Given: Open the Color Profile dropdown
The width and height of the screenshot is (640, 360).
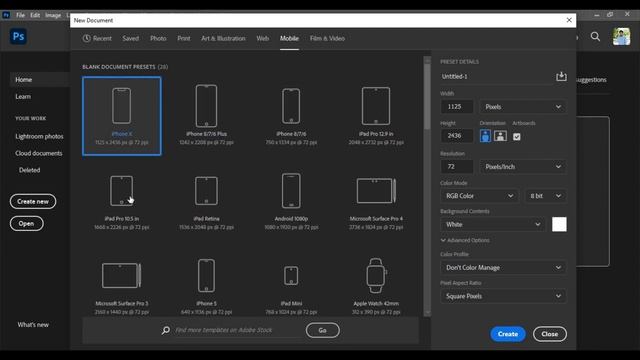Looking at the screenshot, I should click(x=503, y=268).
